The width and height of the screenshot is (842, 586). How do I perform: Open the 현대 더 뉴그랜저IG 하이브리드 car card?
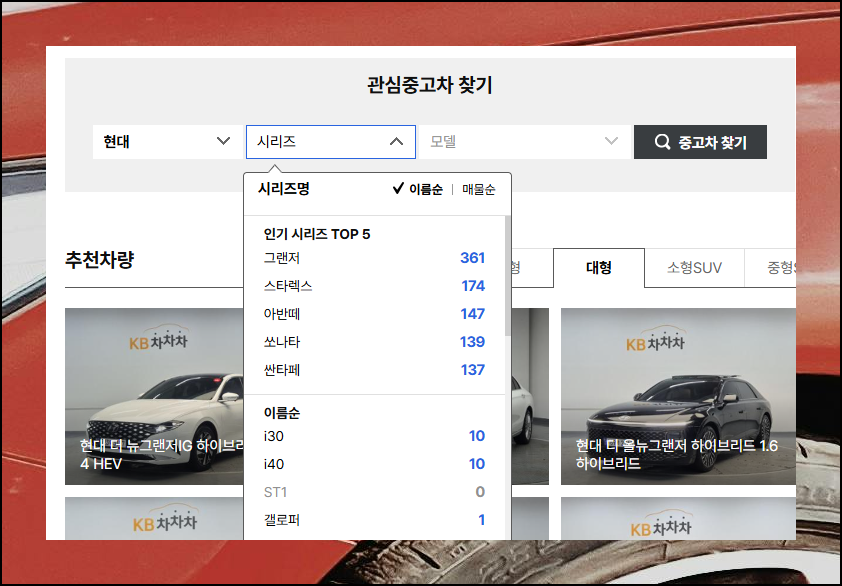[154, 396]
